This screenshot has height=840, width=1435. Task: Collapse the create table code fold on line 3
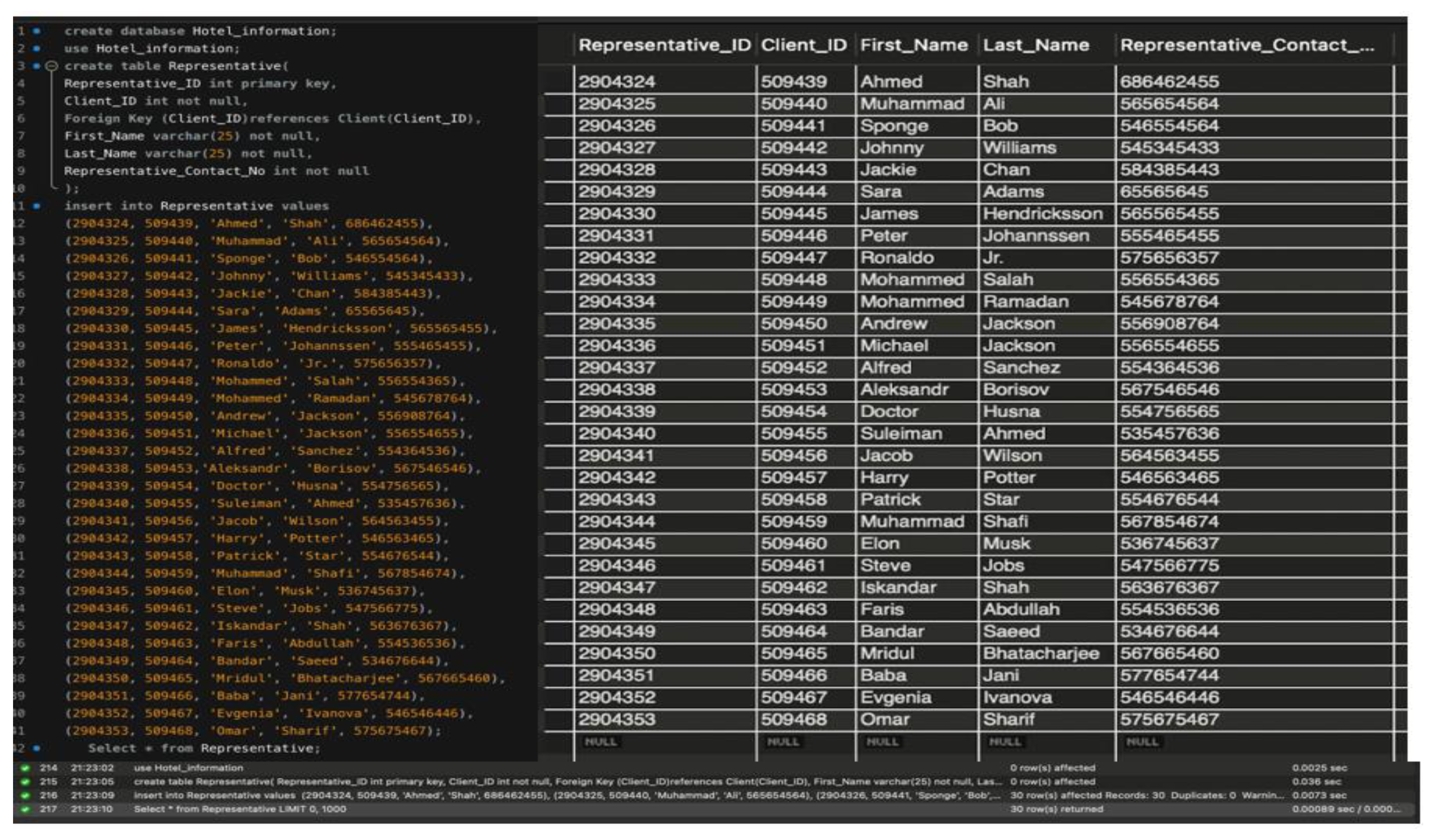coord(52,66)
